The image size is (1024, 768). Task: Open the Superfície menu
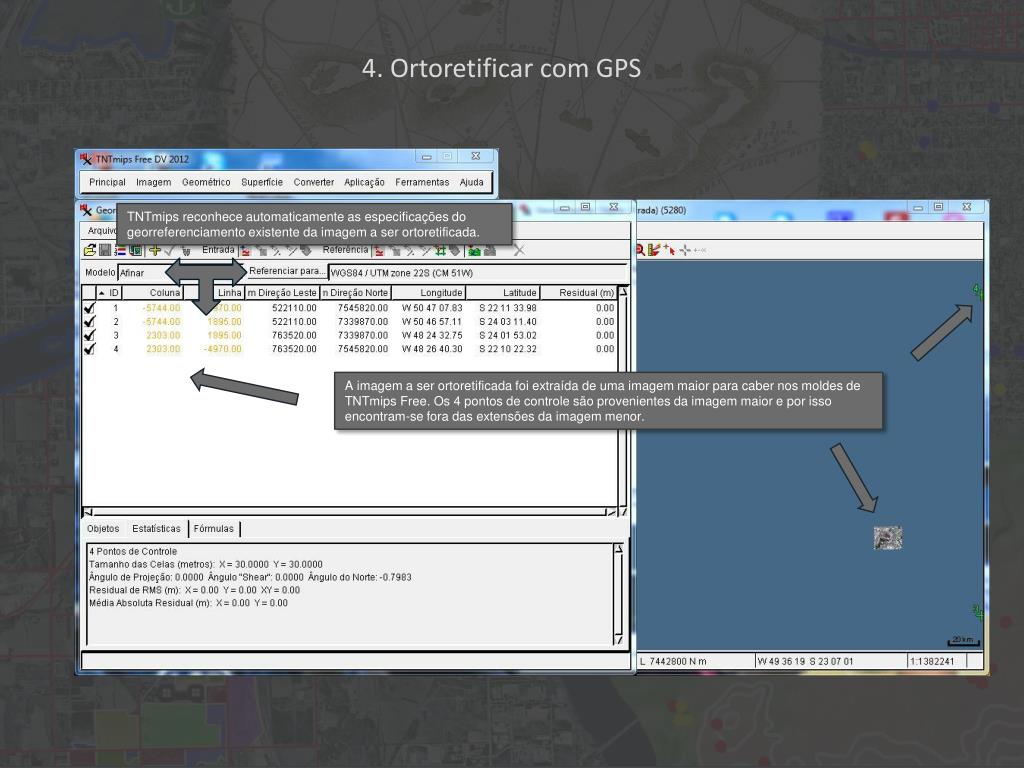pos(262,182)
